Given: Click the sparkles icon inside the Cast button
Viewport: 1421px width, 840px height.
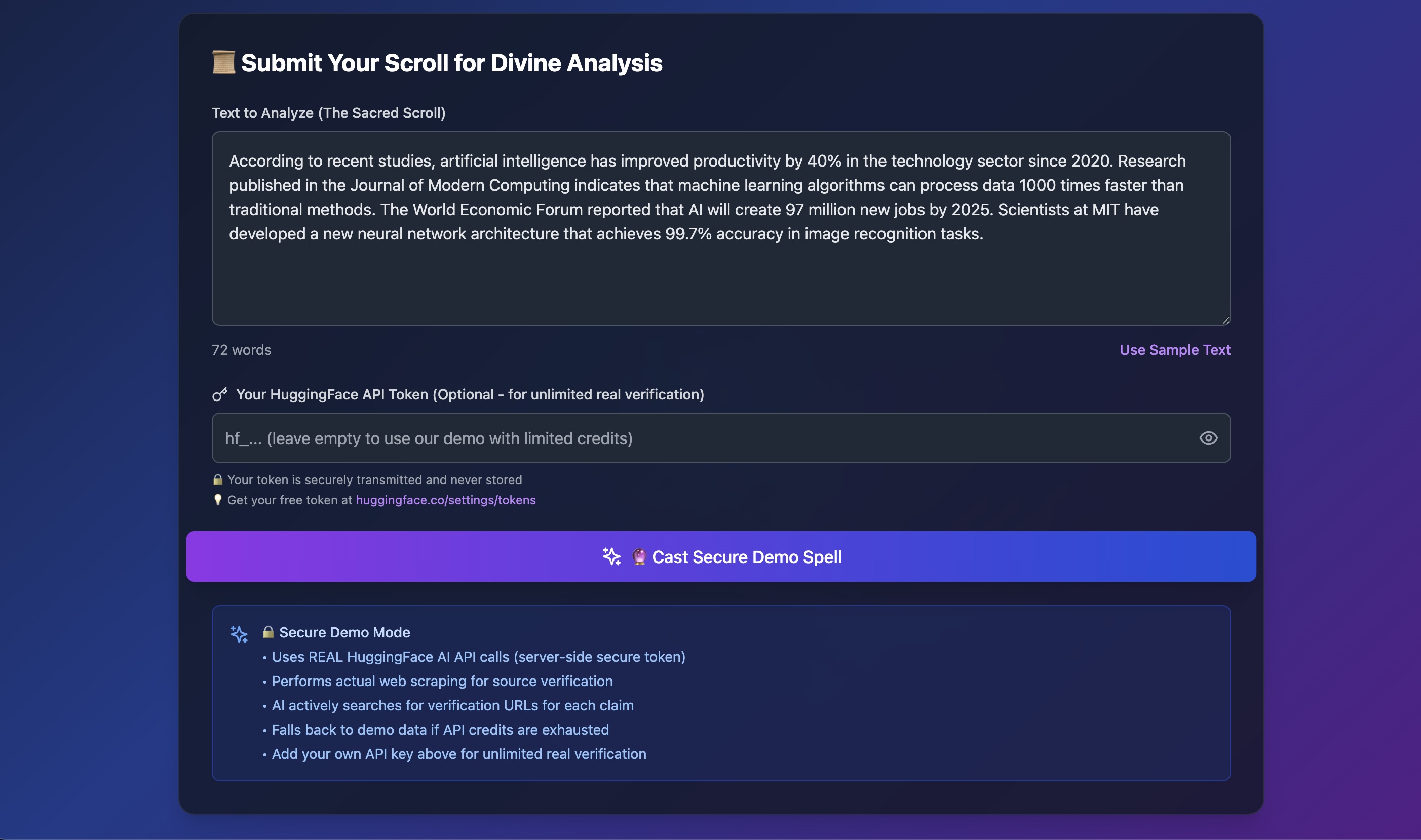Looking at the screenshot, I should point(611,556).
